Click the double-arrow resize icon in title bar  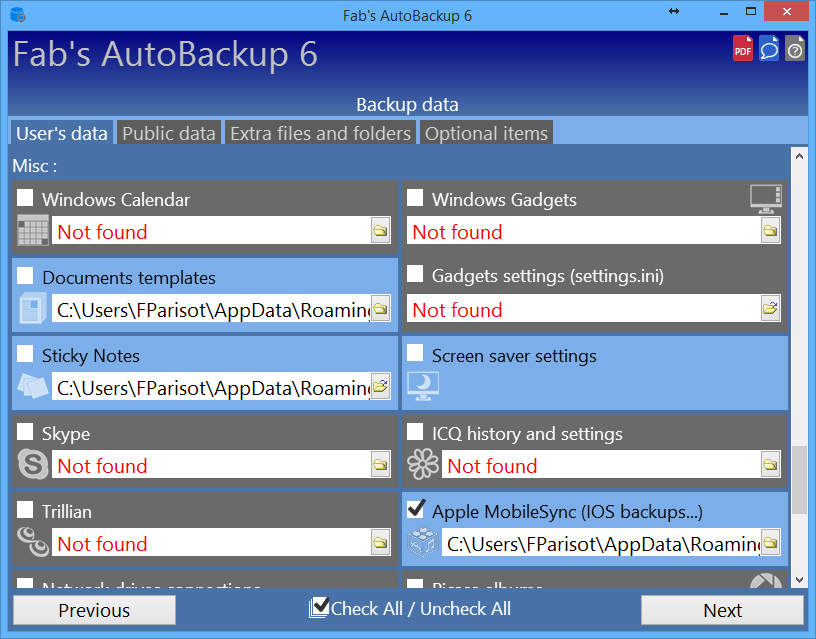point(674,11)
